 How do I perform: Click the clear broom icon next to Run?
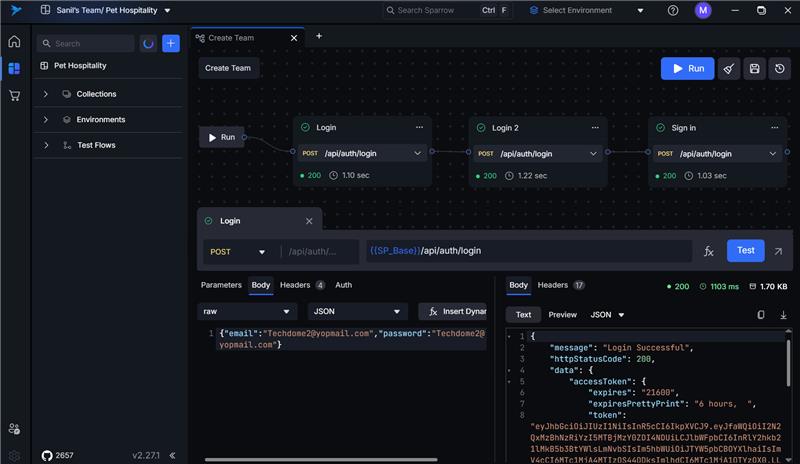(x=729, y=68)
